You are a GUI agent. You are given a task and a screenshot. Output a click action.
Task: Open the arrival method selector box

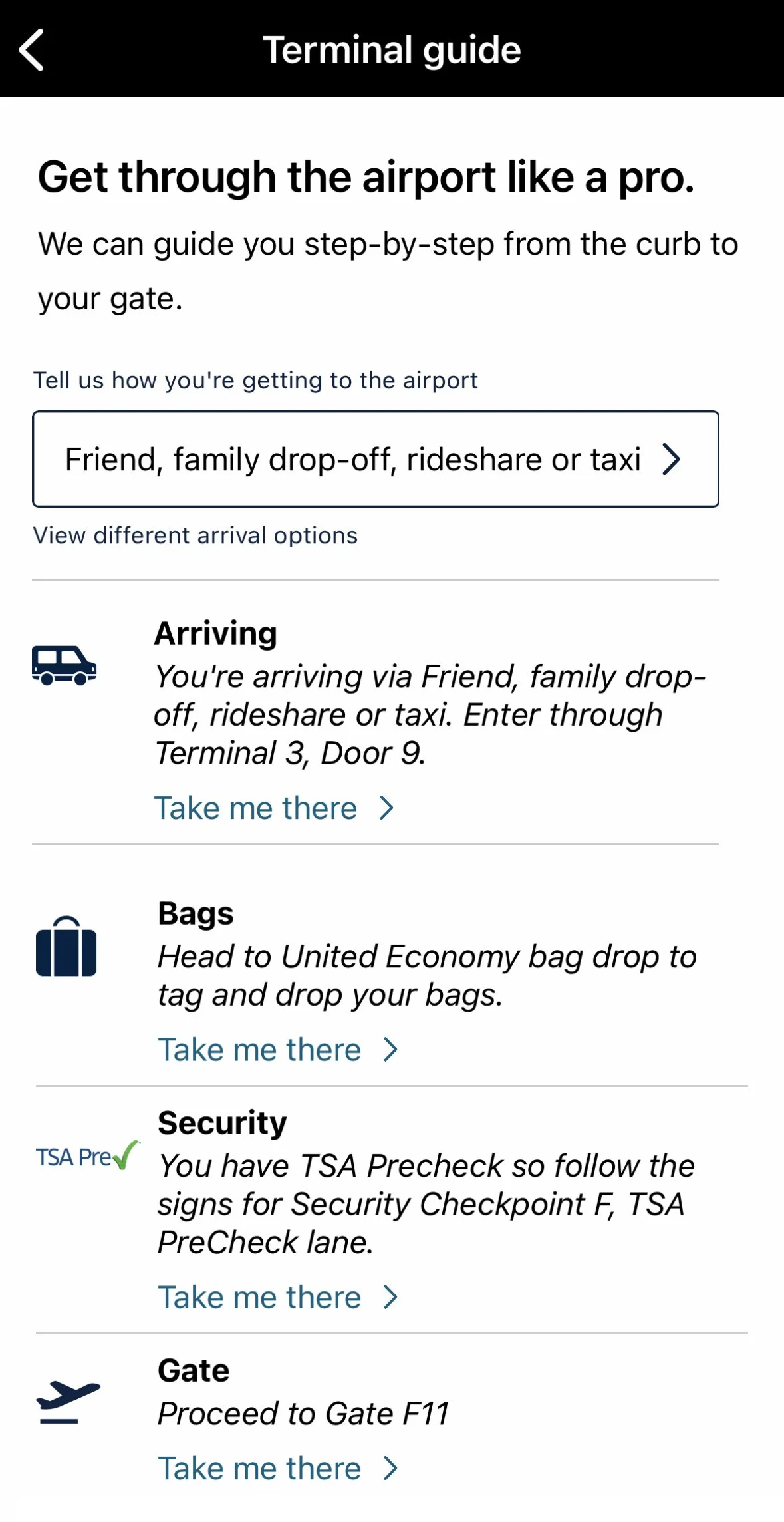(x=376, y=459)
